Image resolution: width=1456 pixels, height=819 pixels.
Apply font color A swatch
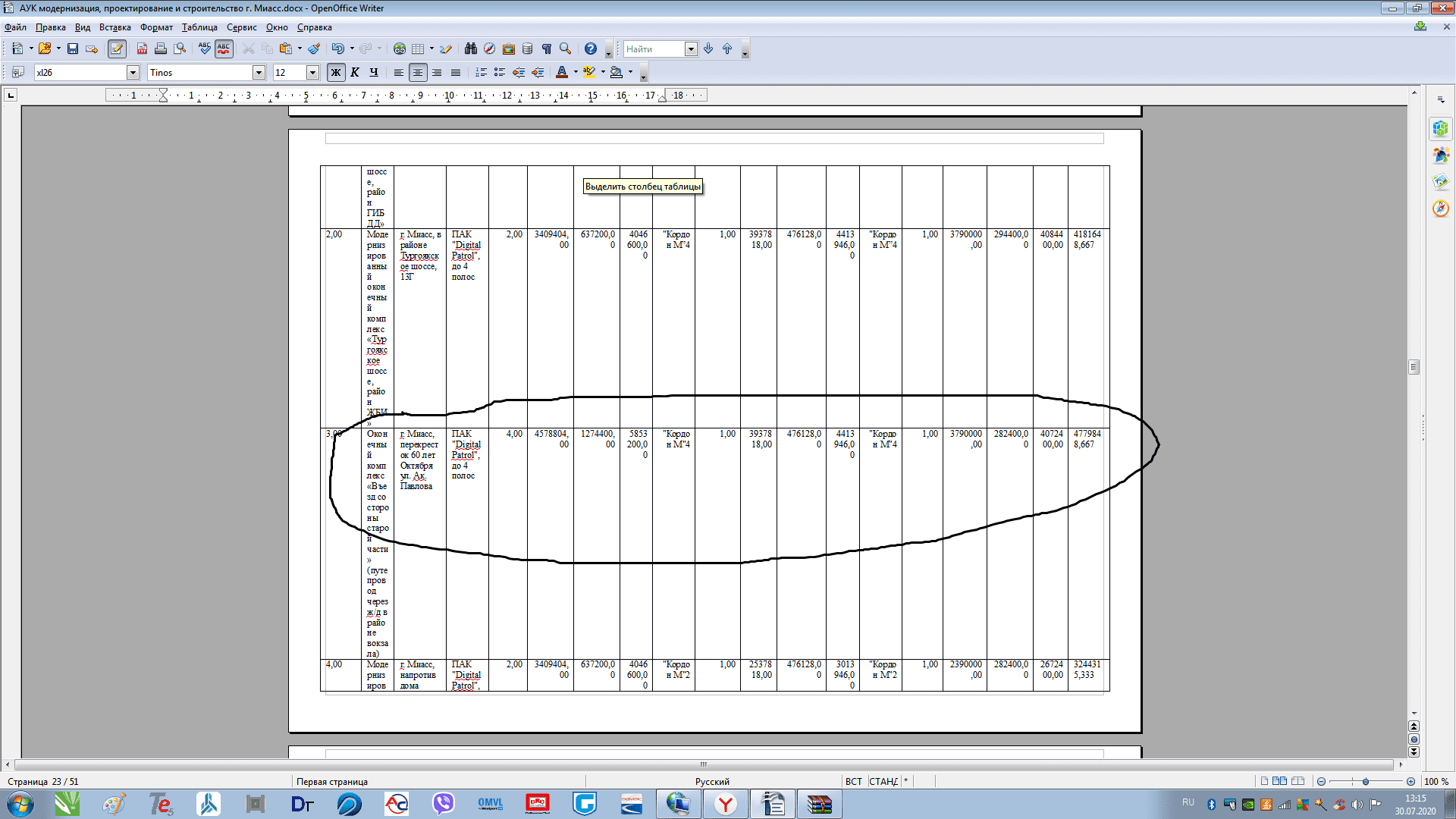tap(562, 72)
